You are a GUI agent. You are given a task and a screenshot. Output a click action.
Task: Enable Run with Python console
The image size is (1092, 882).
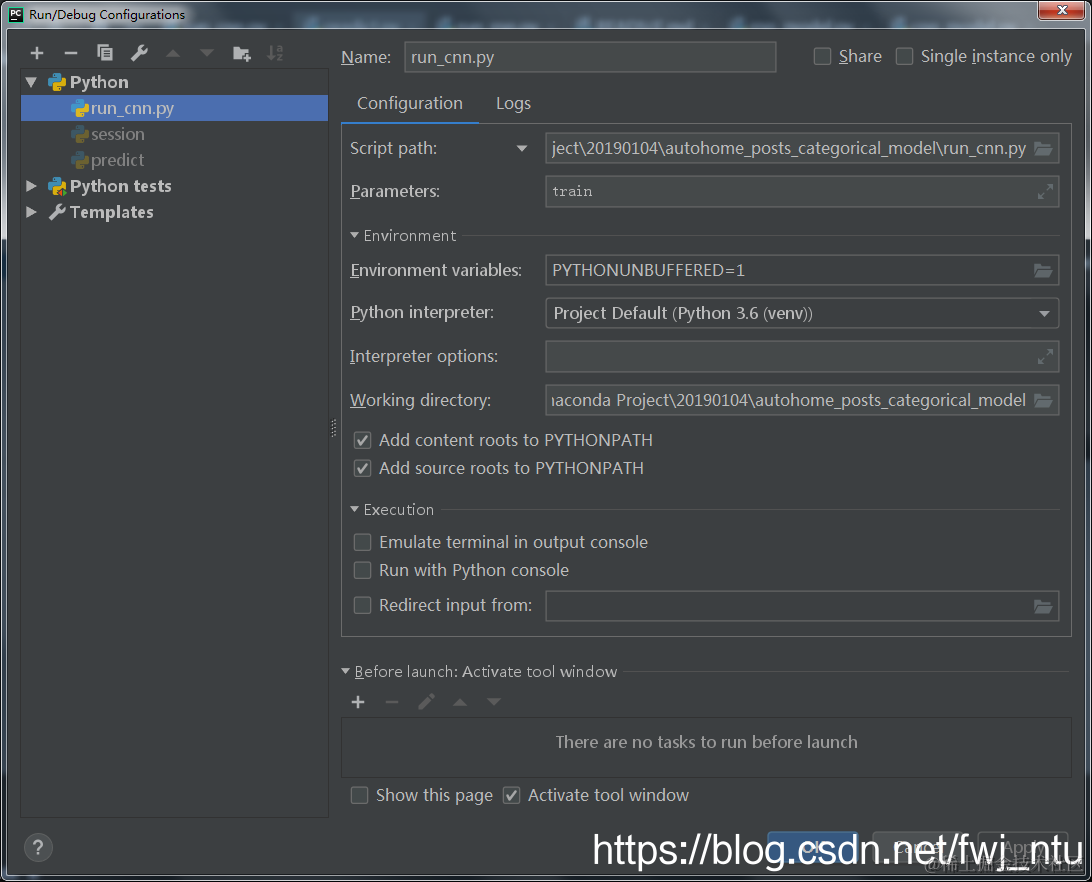(x=362, y=571)
